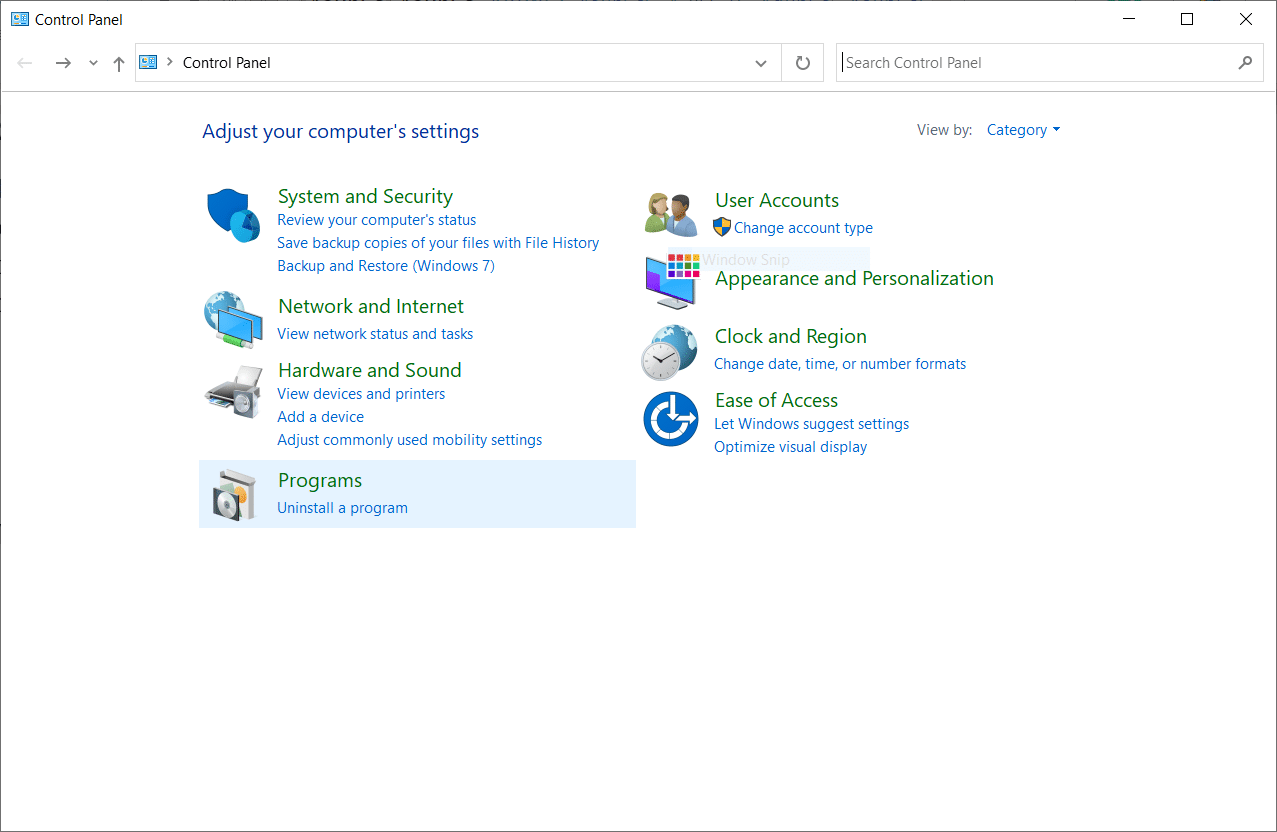This screenshot has width=1277, height=832.
Task: Expand the View by Category dropdown
Action: click(x=1023, y=130)
